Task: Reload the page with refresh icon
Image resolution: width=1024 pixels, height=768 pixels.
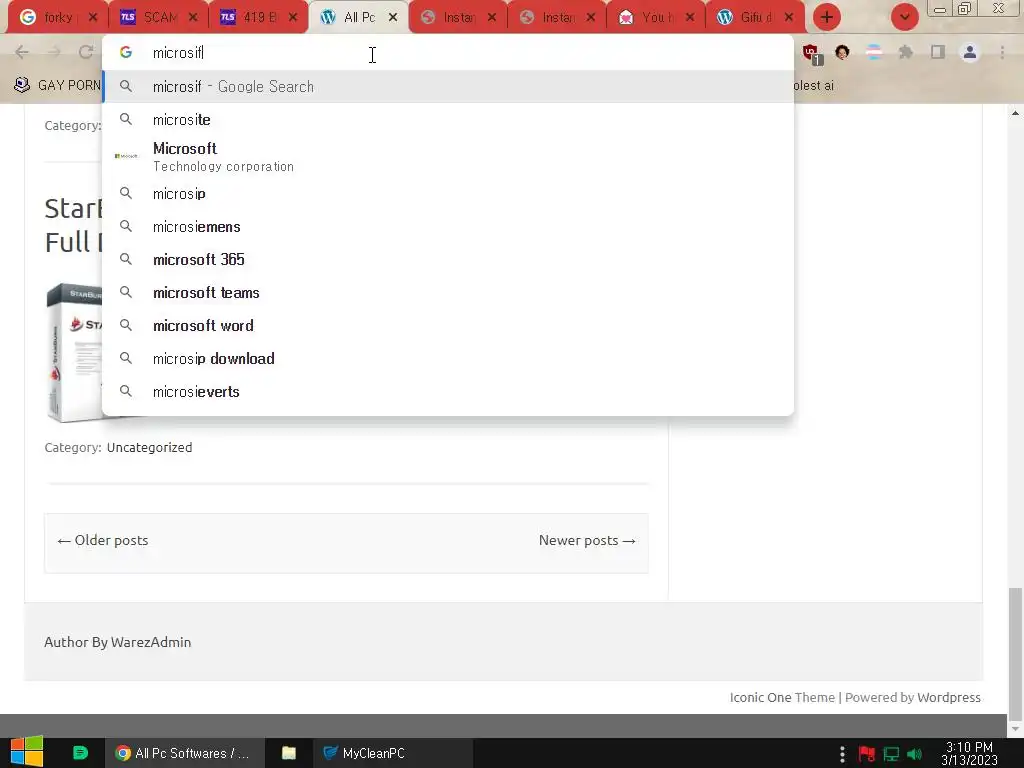Action: (86, 52)
